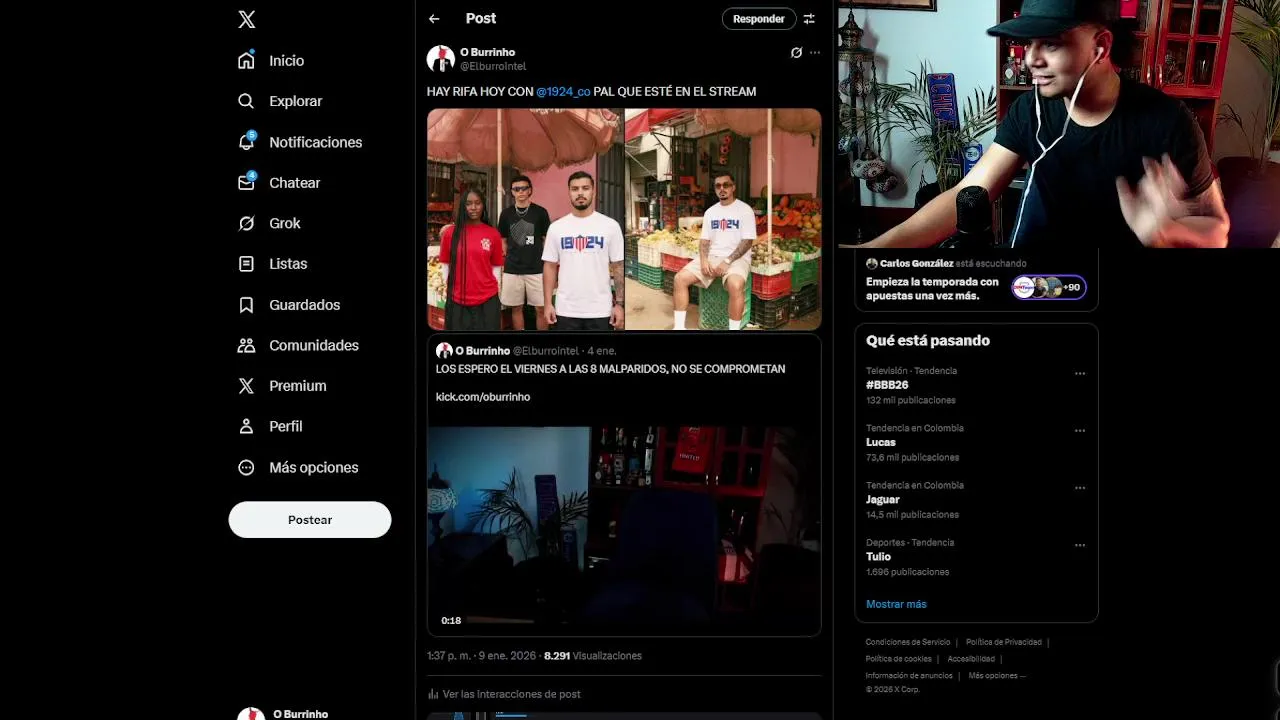Expand Más opciones footer link

point(997,675)
